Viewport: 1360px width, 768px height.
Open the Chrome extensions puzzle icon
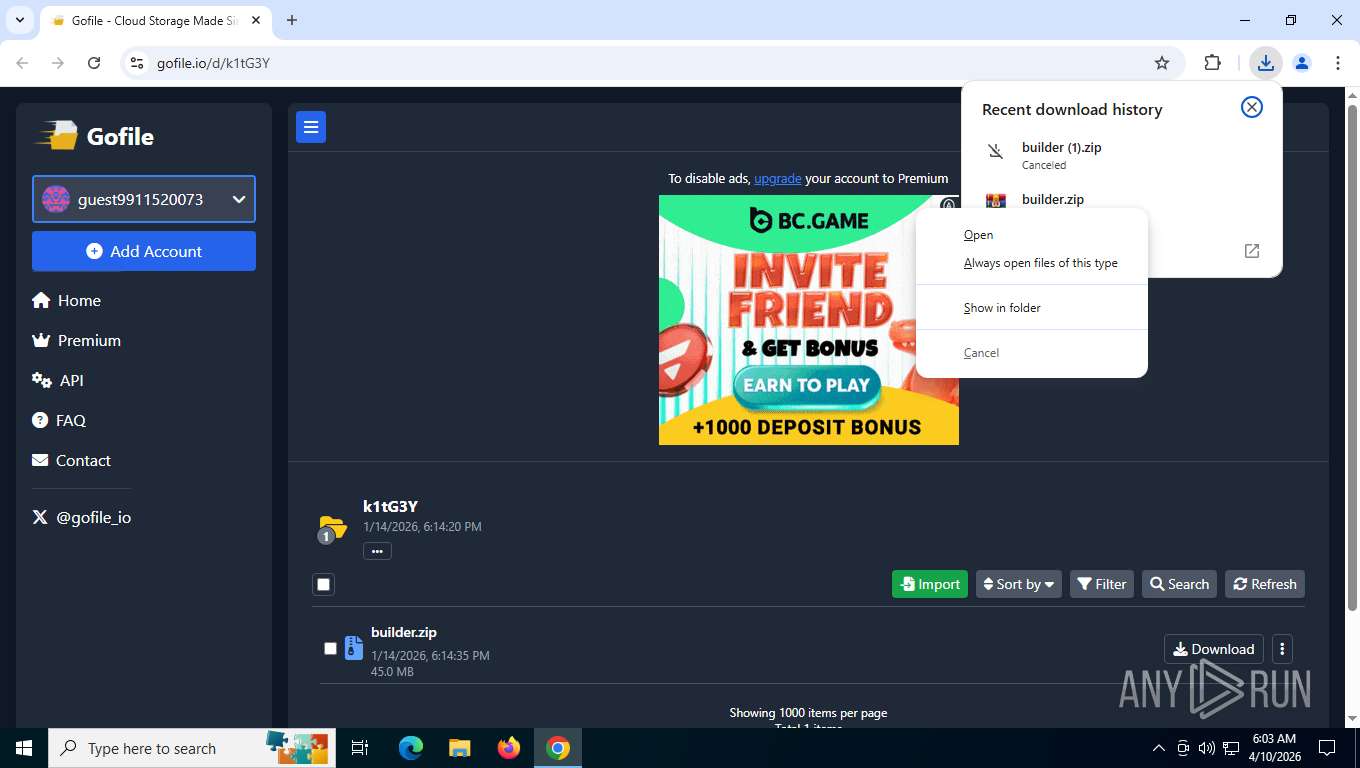(1213, 63)
